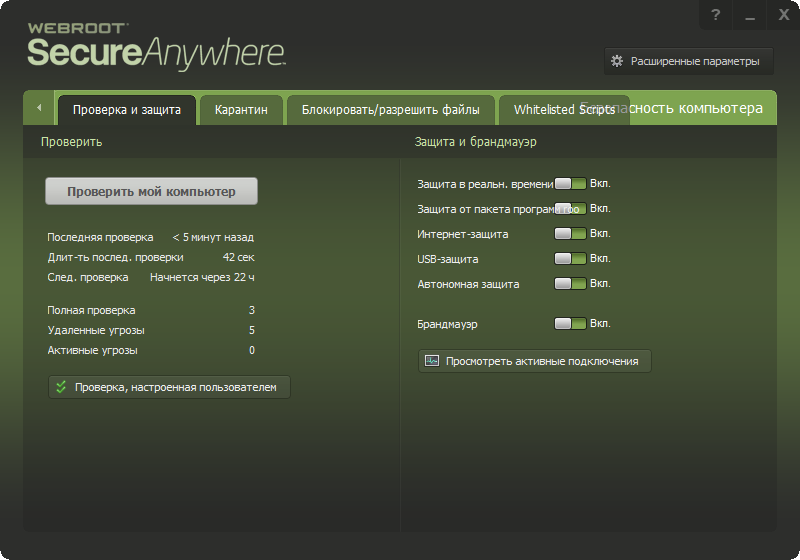Viewport: 800px width, 560px height.
Task: Click the back arrow left of tabs
Action: point(39,108)
